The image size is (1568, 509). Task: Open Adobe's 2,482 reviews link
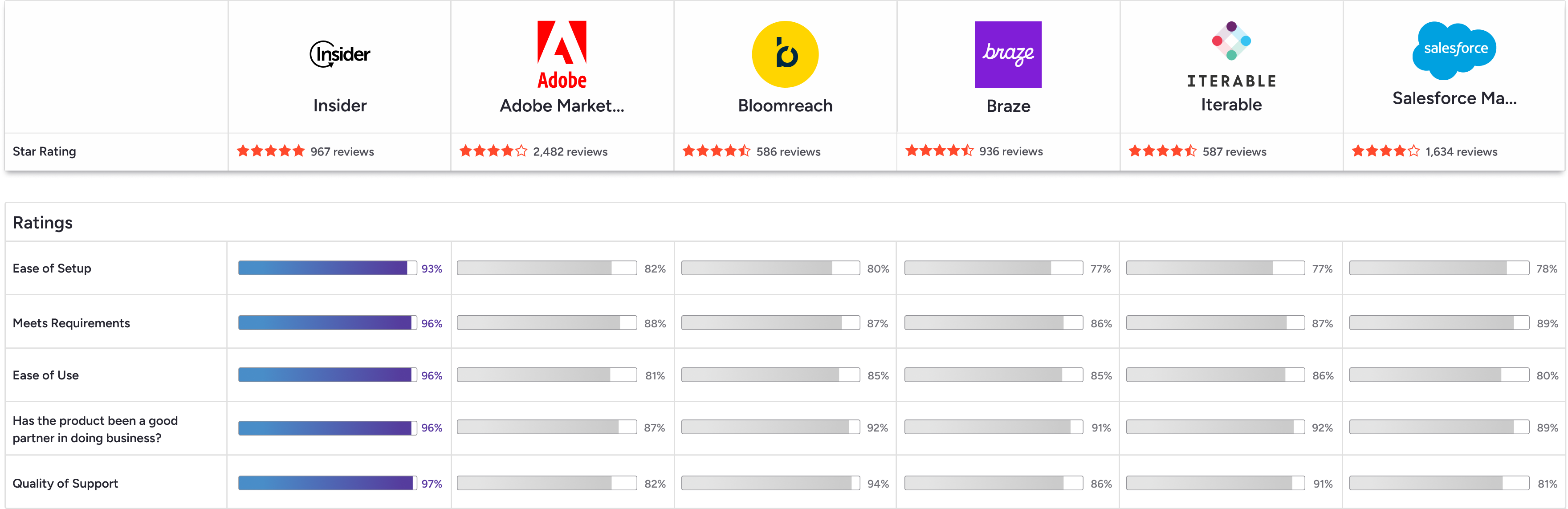coord(570,151)
